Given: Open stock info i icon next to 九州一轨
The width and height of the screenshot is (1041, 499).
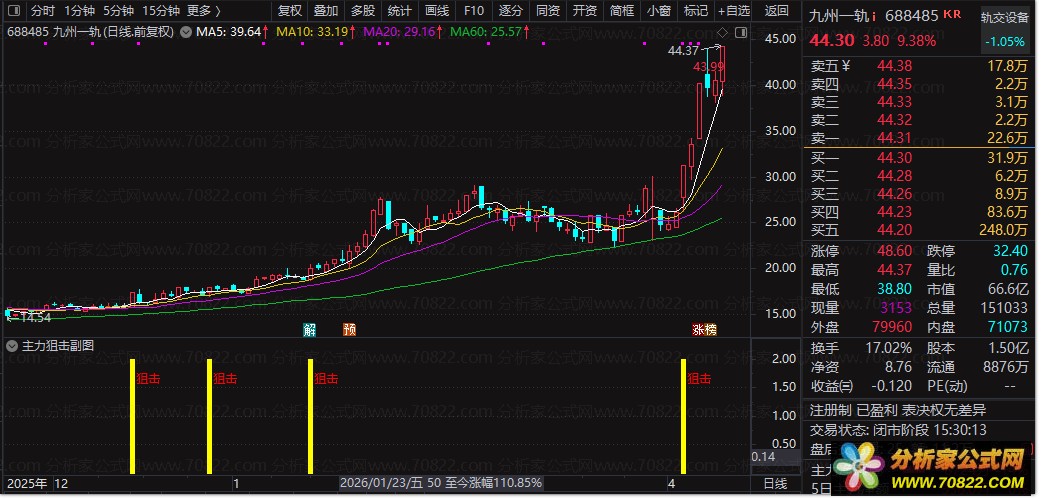Looking at the screenshot, I should [x=874, y=15].
